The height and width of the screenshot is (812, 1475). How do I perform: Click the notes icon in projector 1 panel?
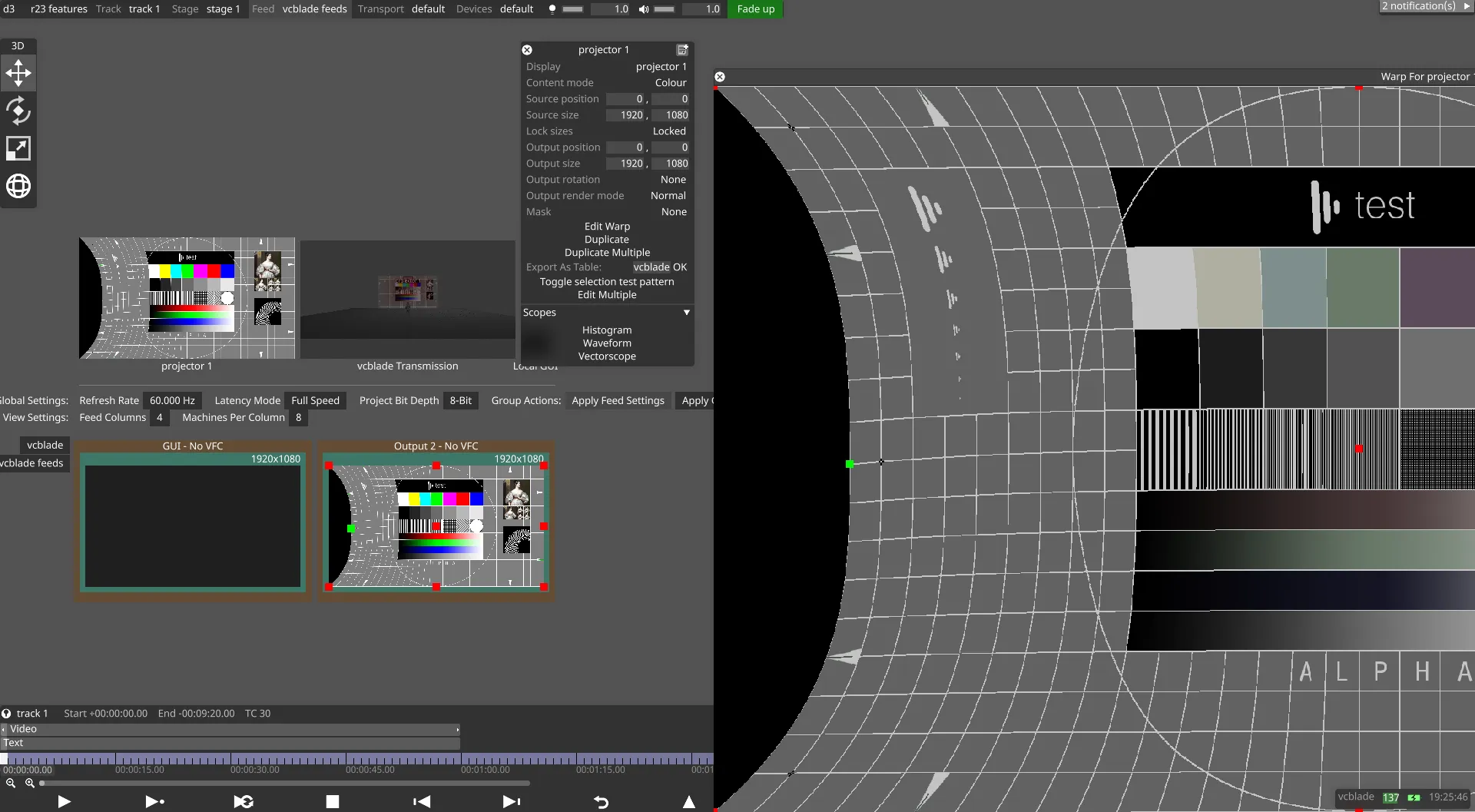681,50
